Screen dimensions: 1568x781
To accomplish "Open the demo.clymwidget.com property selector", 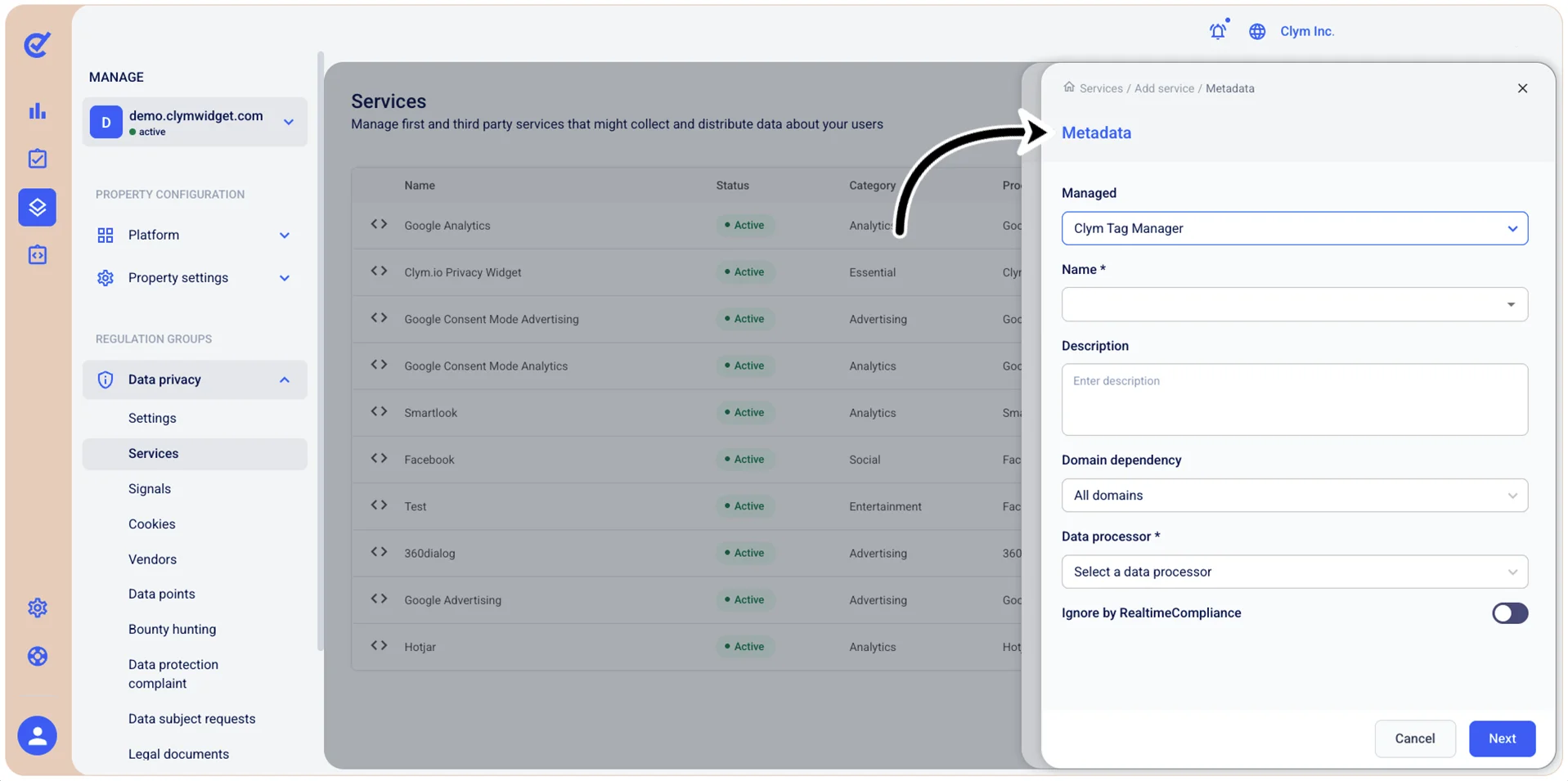I will (195, 122).
